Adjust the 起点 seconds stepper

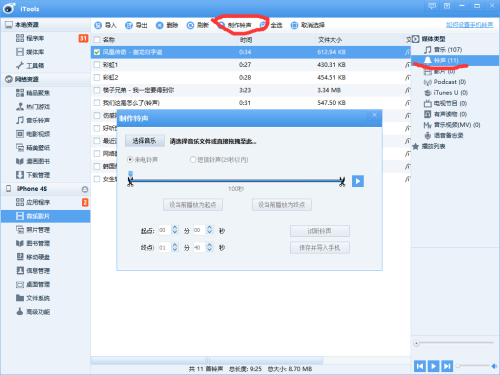[209, 230]
